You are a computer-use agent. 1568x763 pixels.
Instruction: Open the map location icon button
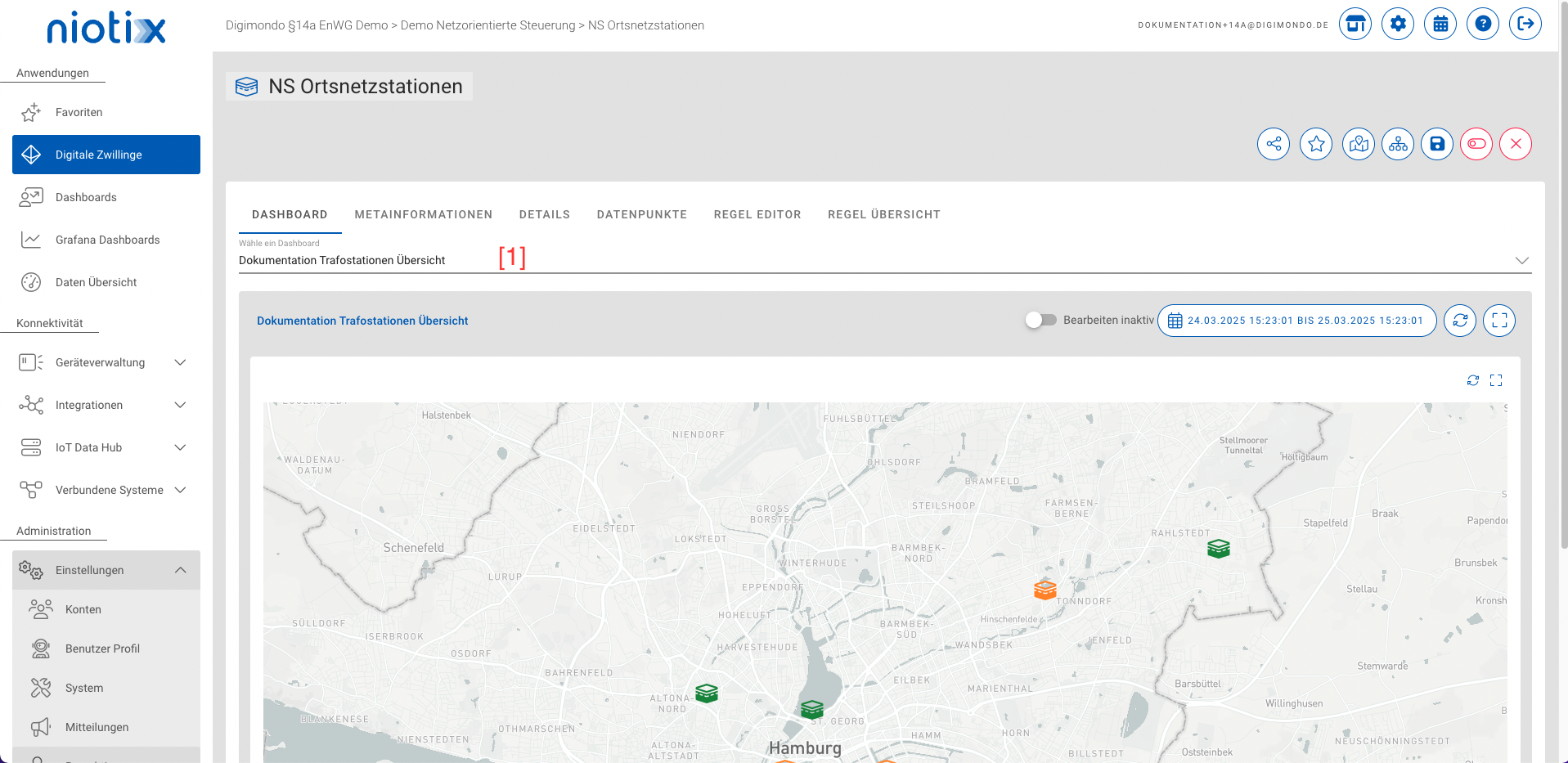pyautogui.click(x=1359, y=144)
